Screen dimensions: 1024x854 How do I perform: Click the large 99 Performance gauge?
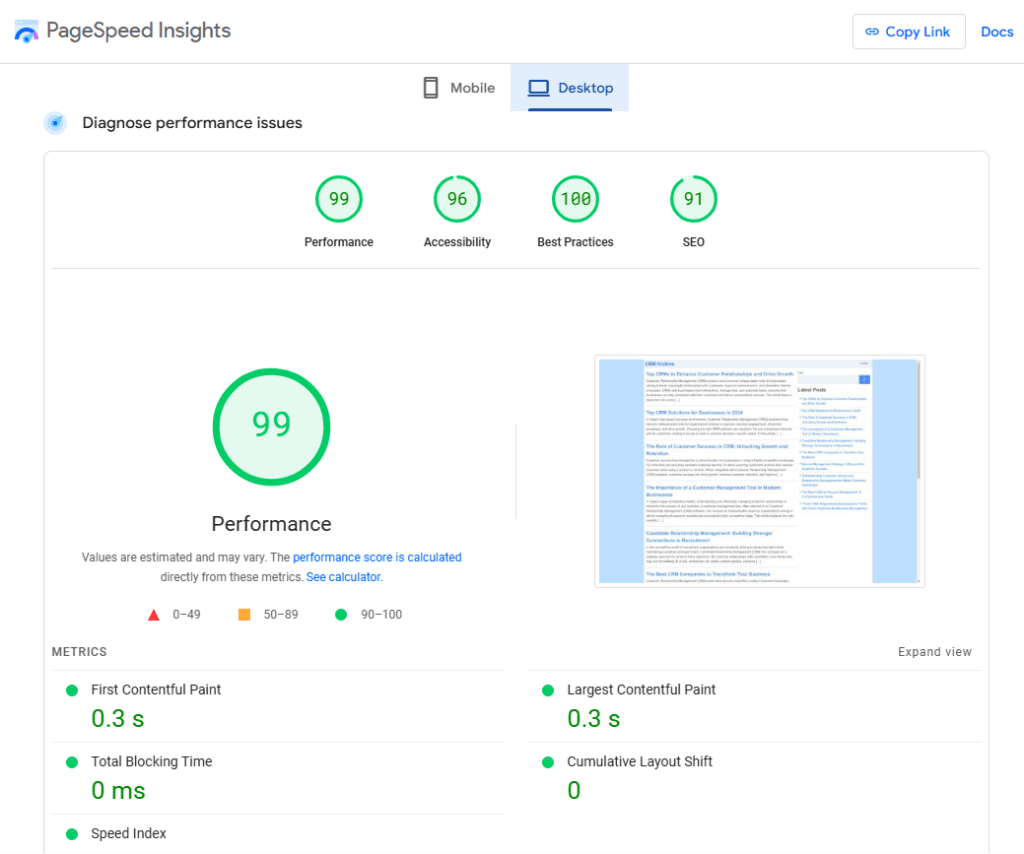pyautogui.click(x=272, y=427)
